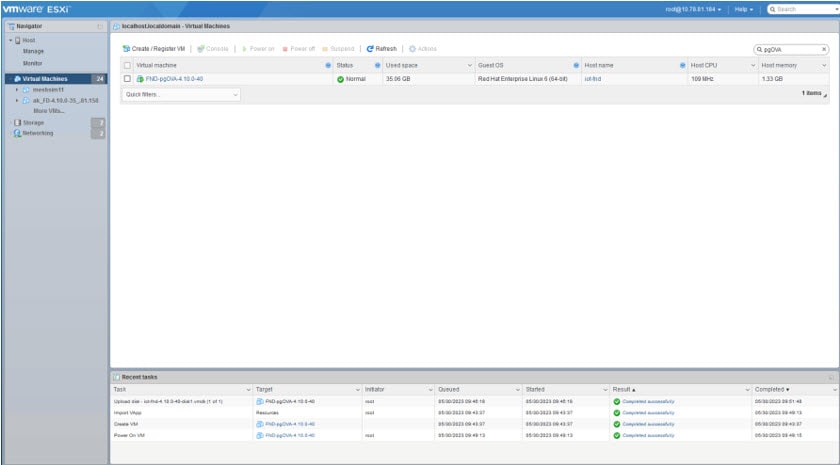Image resolution: width=840 pixels, height=465 pixels.
Task: Click the VMware ESXi logo
Action: coord(36,9)
